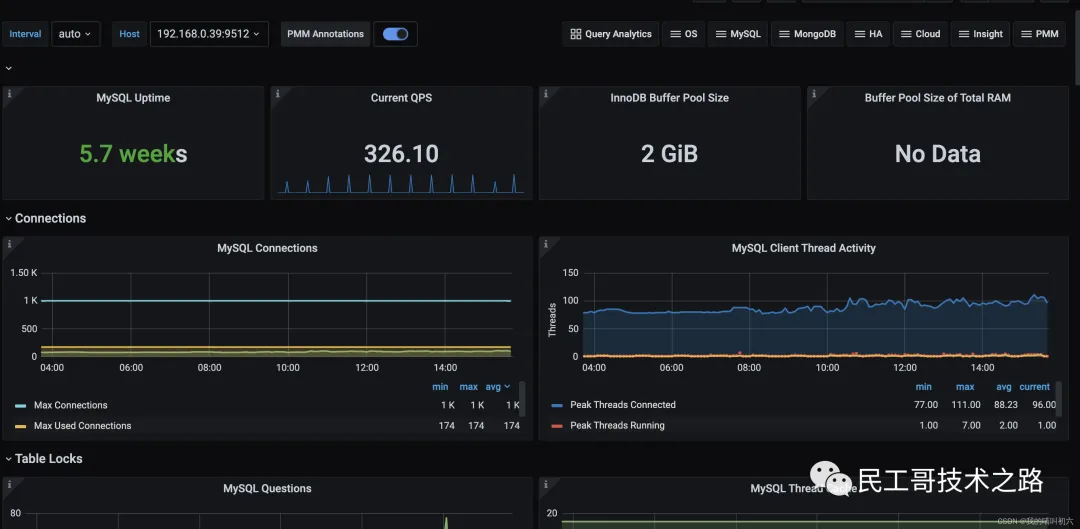This screenshot has height=529, width=1080.
Task: Click info icon on MySQL Client Thread Activity panel
Action: pyautogui.click(x=546, y=244)
